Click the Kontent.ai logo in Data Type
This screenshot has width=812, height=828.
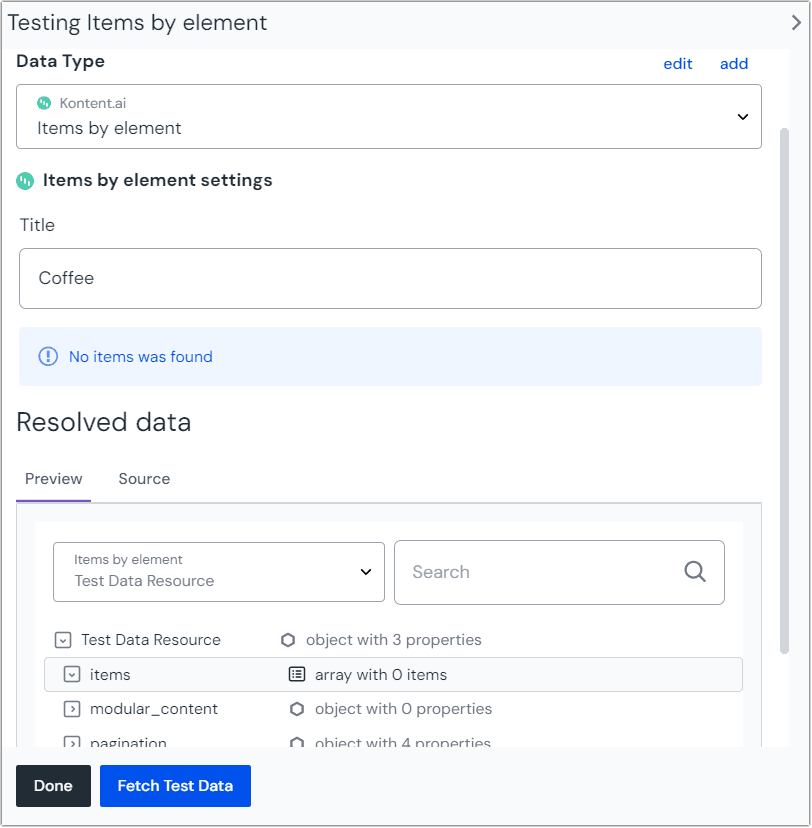(x=44, y=103)
